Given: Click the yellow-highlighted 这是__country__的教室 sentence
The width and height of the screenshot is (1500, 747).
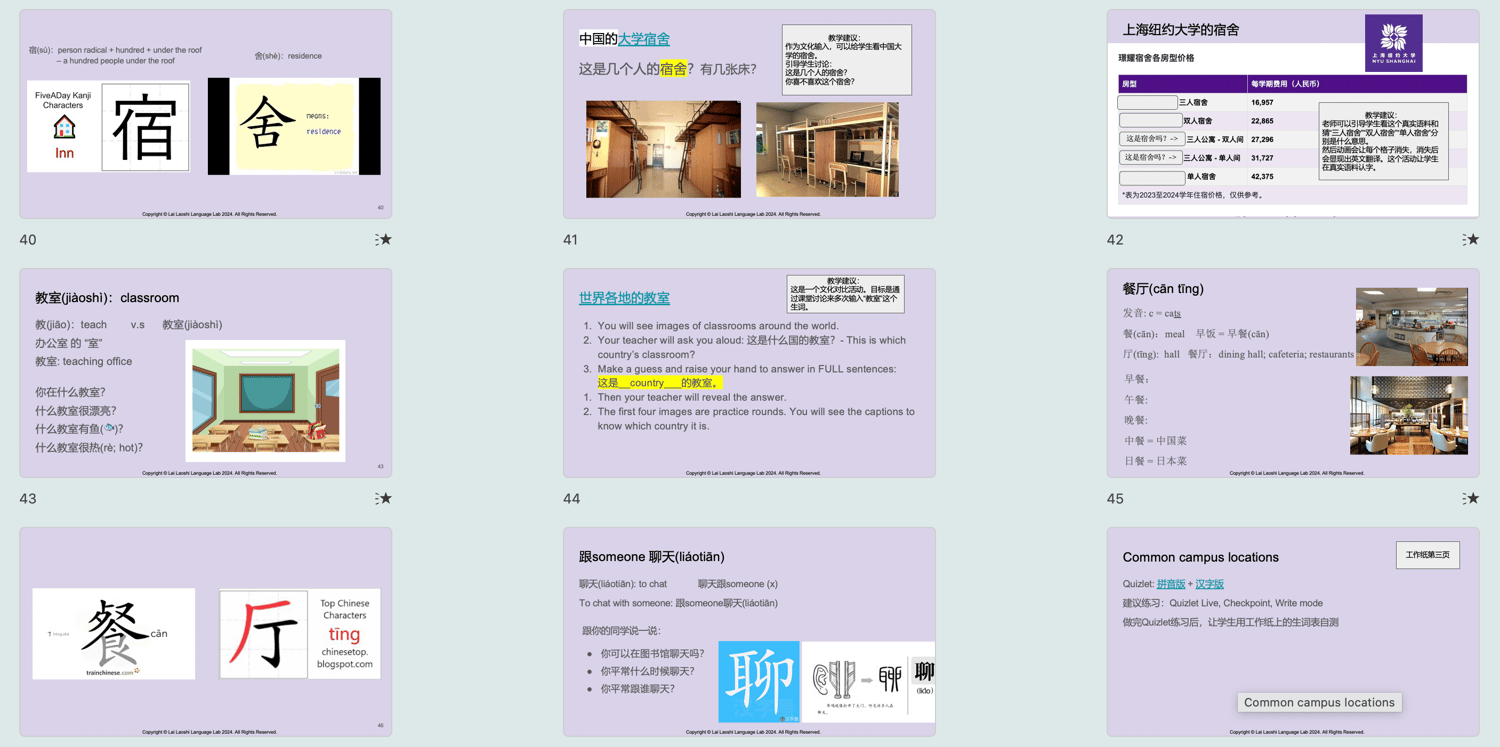Looking at the screenshot, I should [x=658, y=383].
